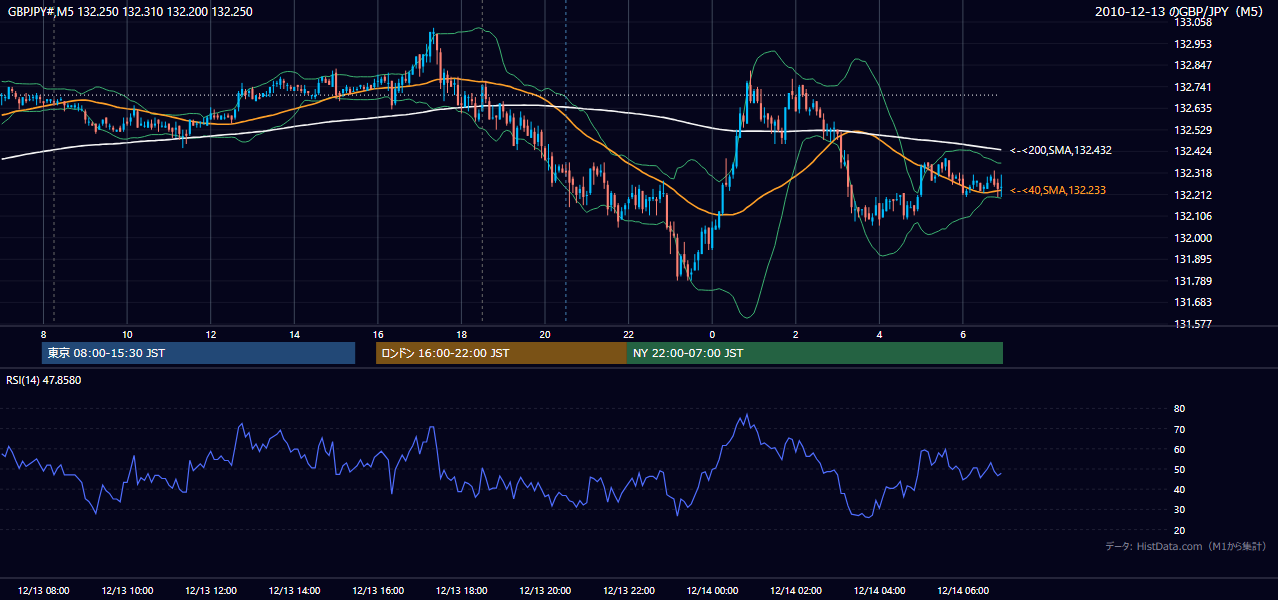Image resolution: width=1278 pixels, height=600 pixels.
Task: Click bottom time label 12/13 16:00
Action: pos(378,591)
